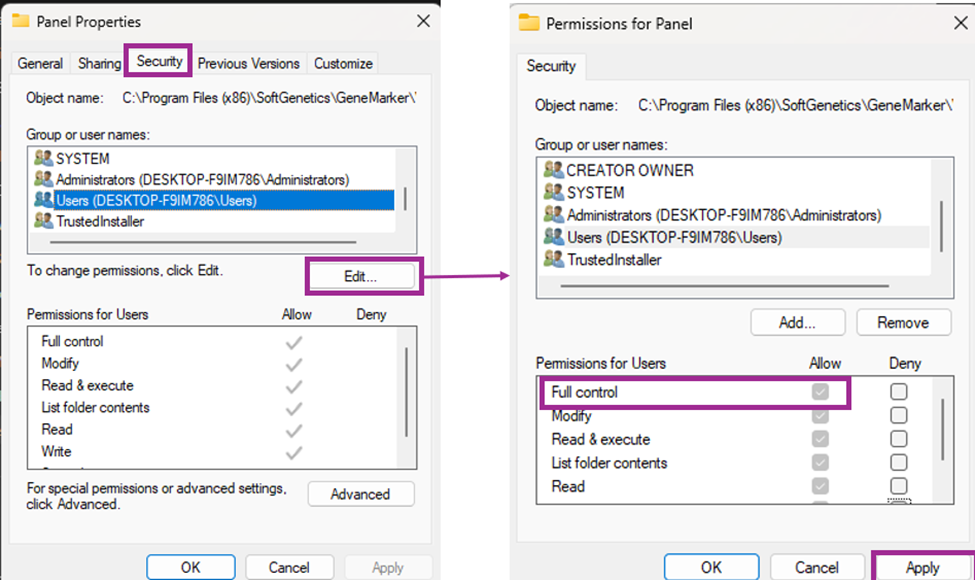Select CREATOR OWNER in Permissions dialog

pos(629,170)
